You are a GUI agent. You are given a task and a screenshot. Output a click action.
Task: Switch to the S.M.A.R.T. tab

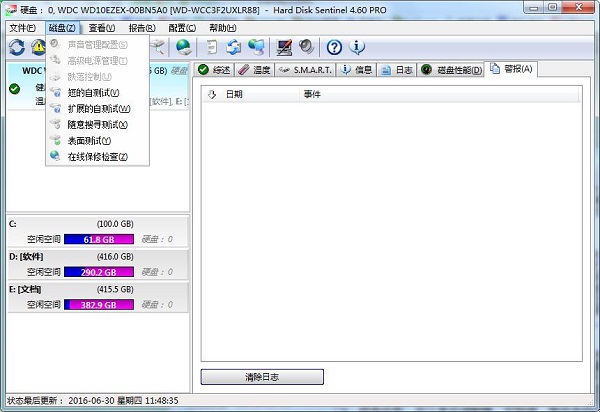click(x=305, y=70)
